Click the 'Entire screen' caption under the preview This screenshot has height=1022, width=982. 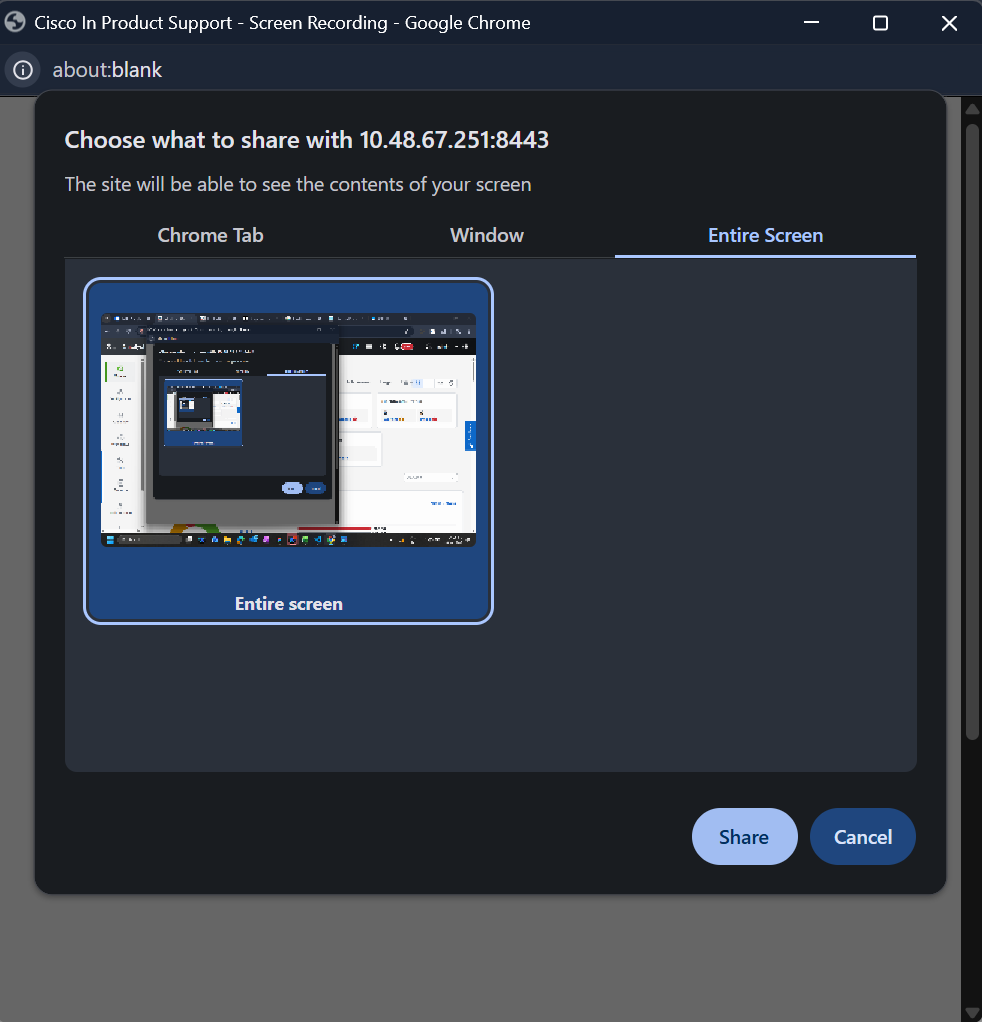point(288,604)
